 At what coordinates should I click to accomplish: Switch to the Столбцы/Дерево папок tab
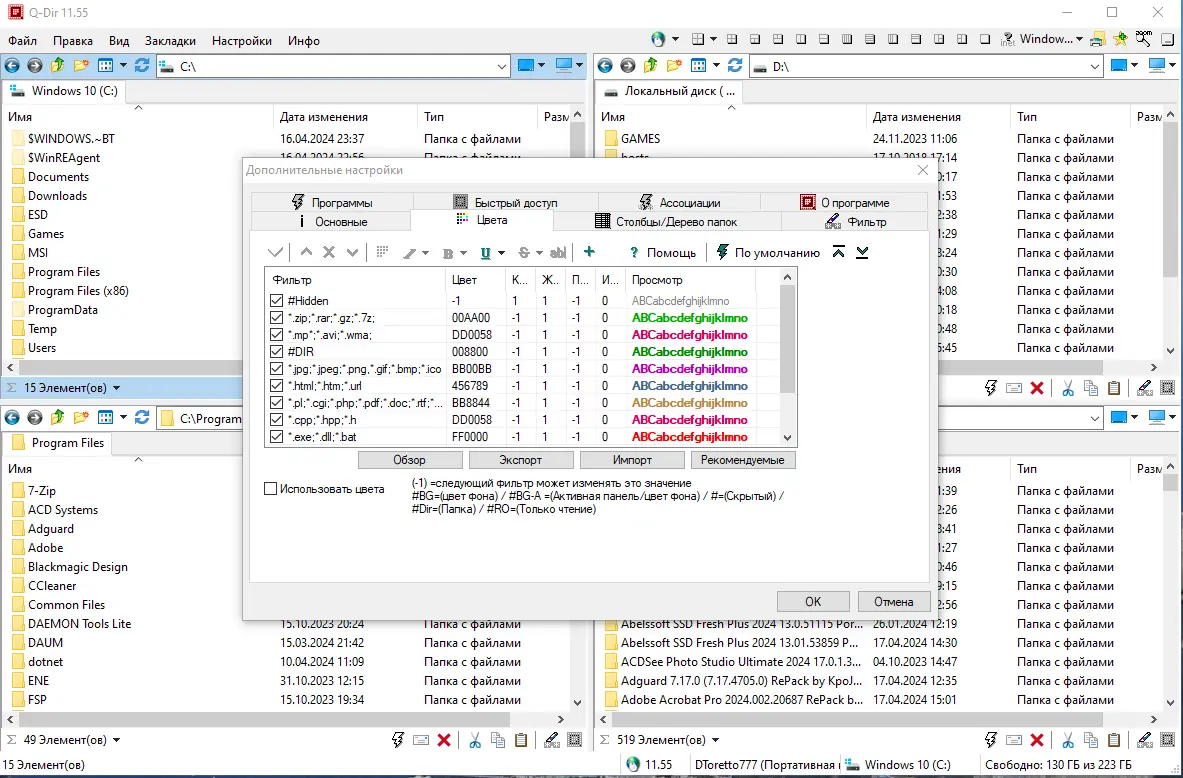point(667,221)
